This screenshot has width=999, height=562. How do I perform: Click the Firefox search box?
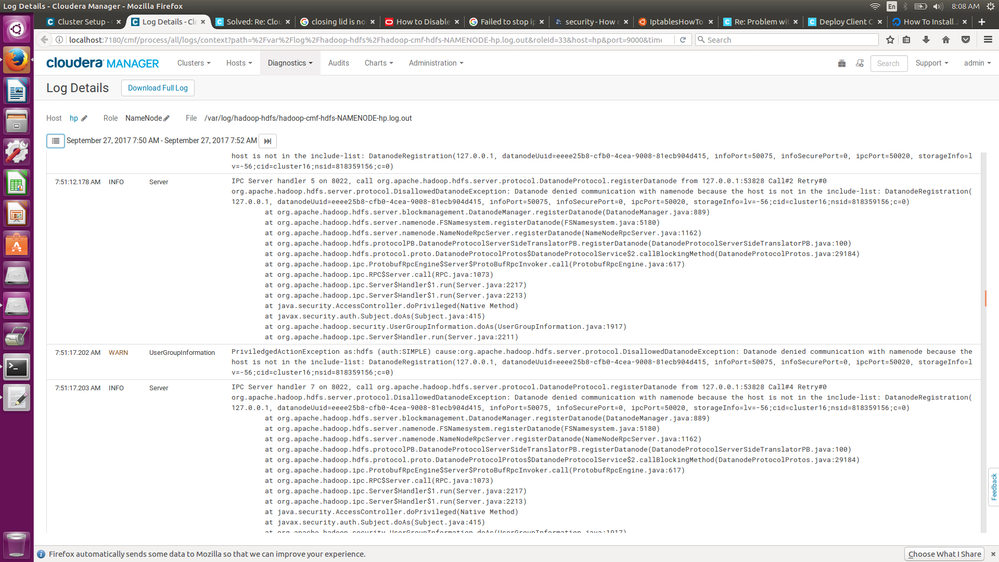(x=786, y=40)
